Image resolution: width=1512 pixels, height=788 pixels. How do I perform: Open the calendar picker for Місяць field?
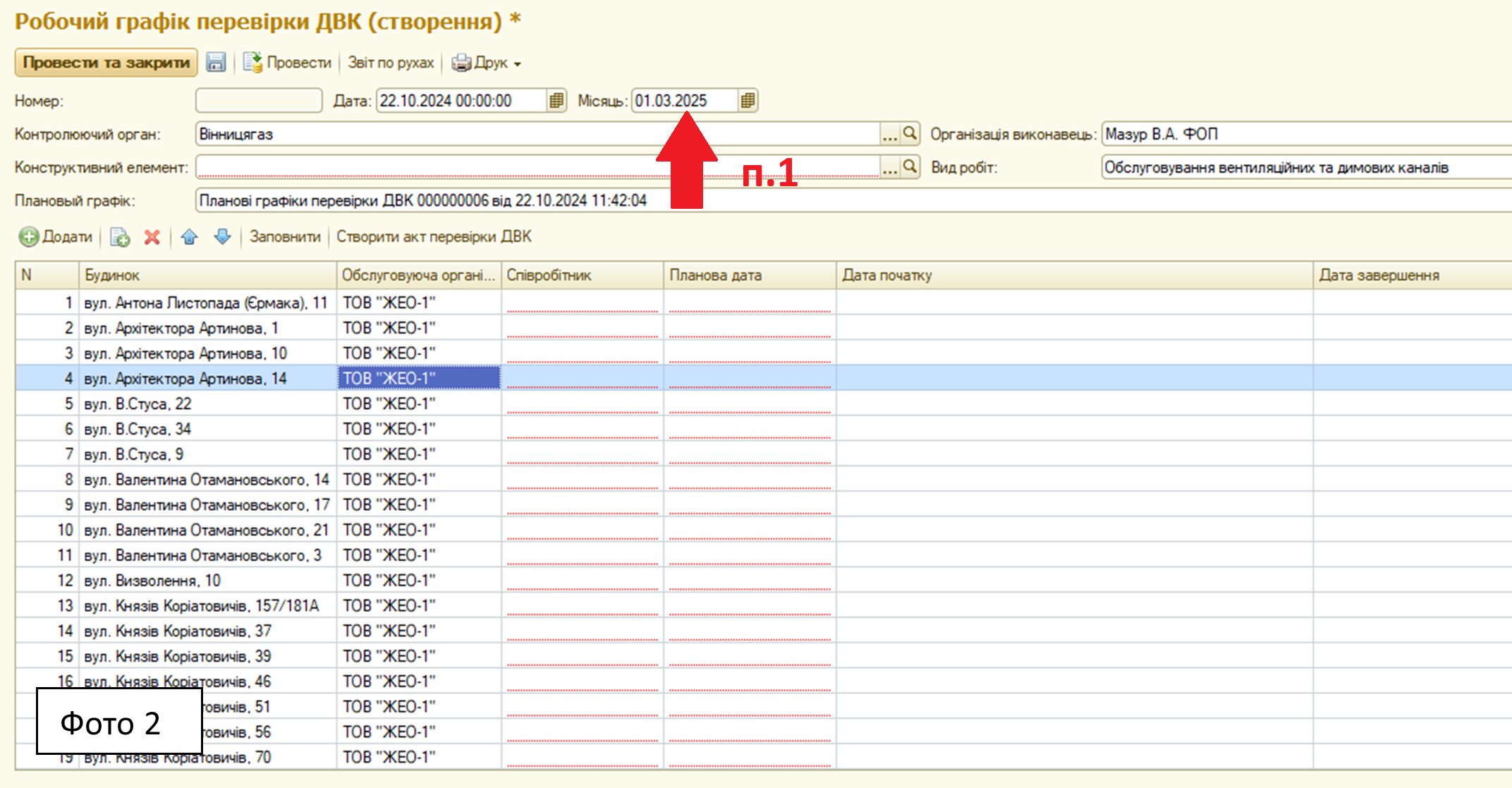click(748, 101)
